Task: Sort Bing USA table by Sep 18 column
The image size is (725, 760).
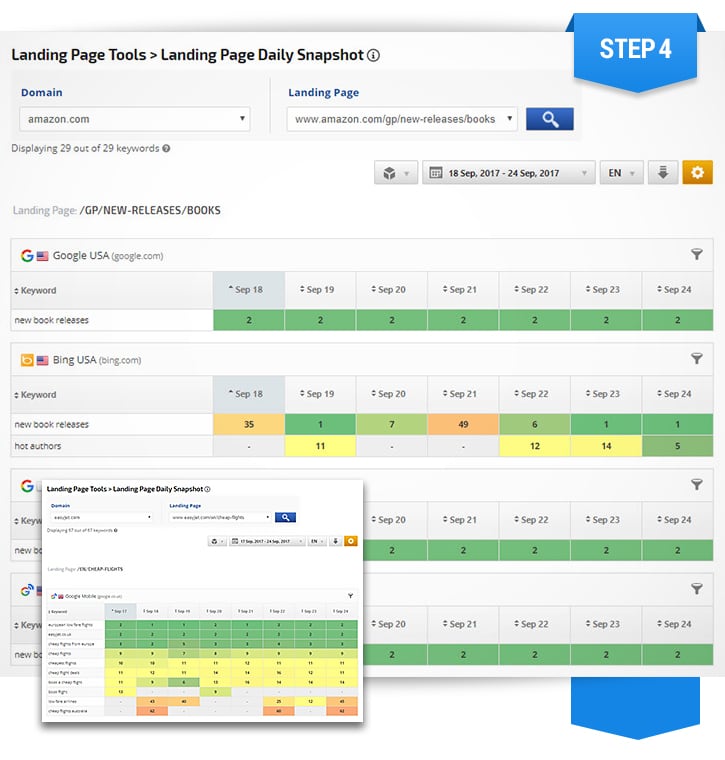Action: click(248, 394)
